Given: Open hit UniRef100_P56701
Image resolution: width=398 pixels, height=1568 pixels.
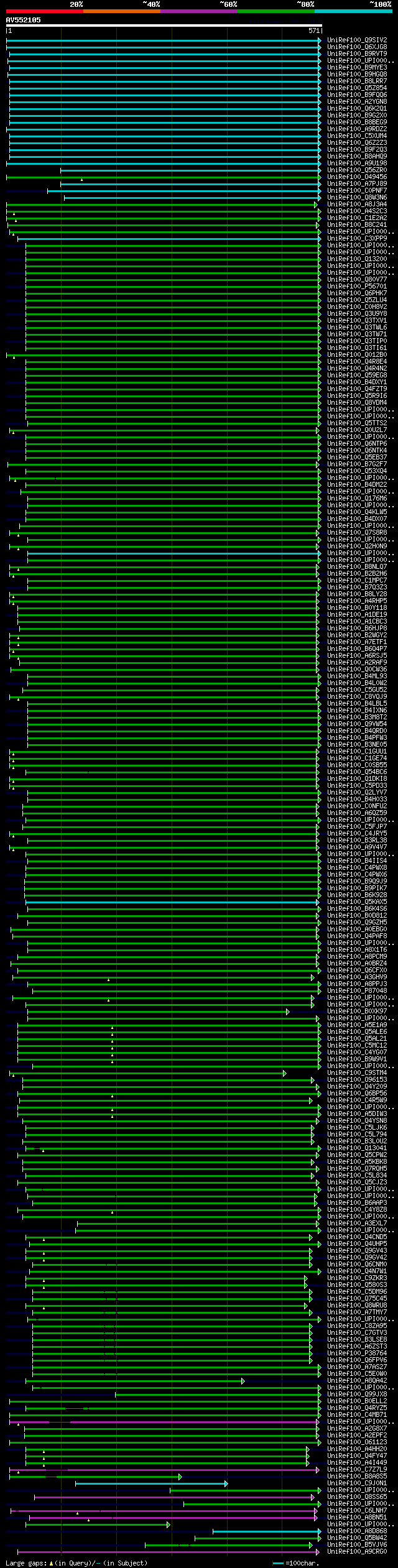Looking at the screenshot, I should click(x=357, y=286).
